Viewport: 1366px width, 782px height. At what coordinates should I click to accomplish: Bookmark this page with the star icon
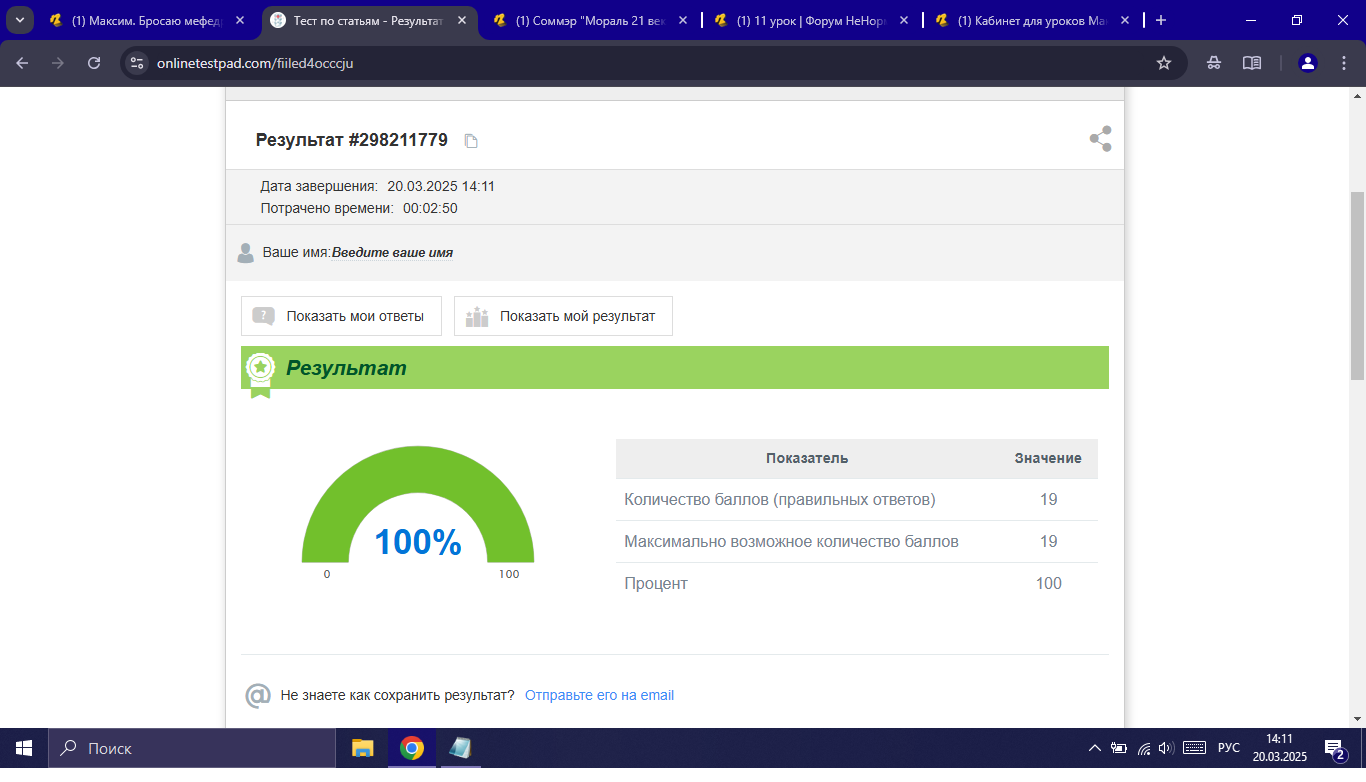point(1163,63)
